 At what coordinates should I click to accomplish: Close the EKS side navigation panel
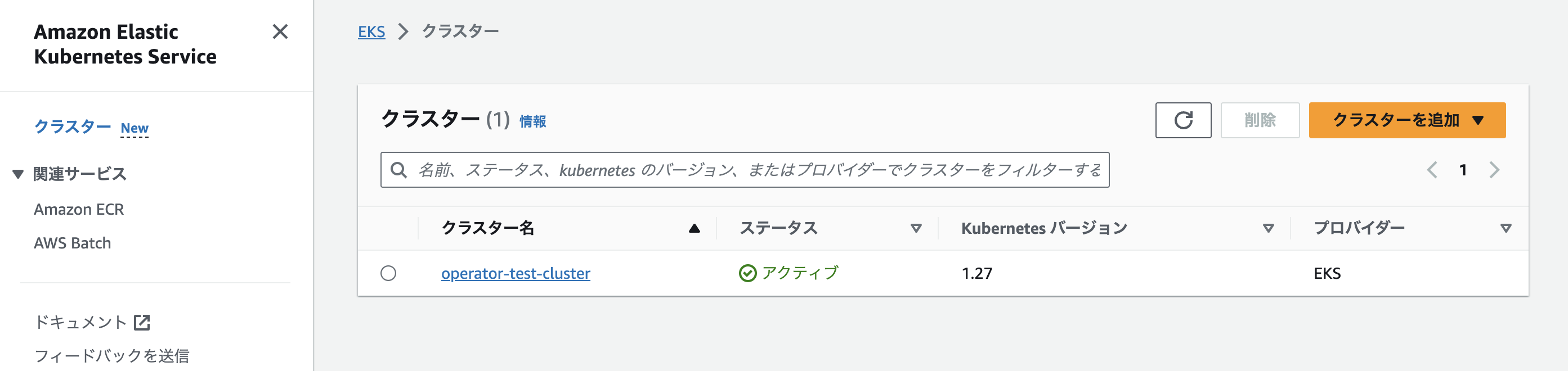pyautogui.click(x=280, y=31)
